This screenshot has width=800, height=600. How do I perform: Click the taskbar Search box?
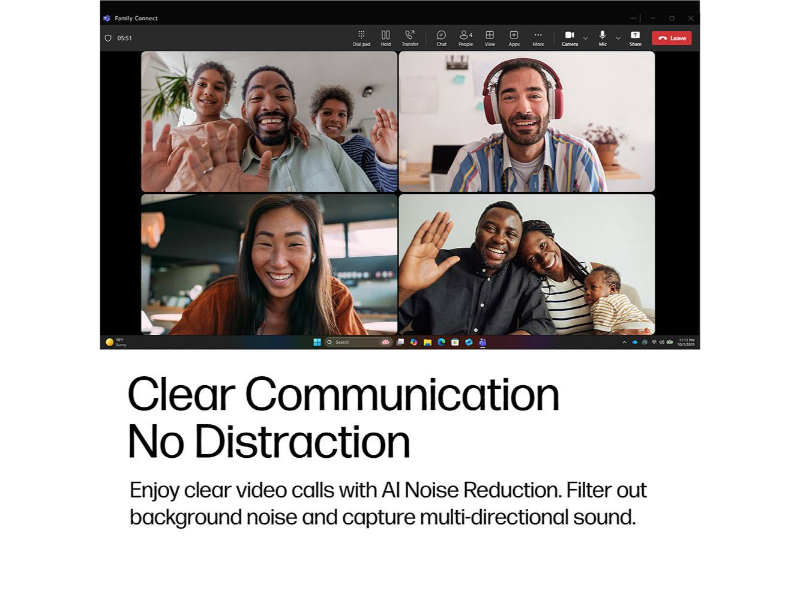tap(358, 342)
